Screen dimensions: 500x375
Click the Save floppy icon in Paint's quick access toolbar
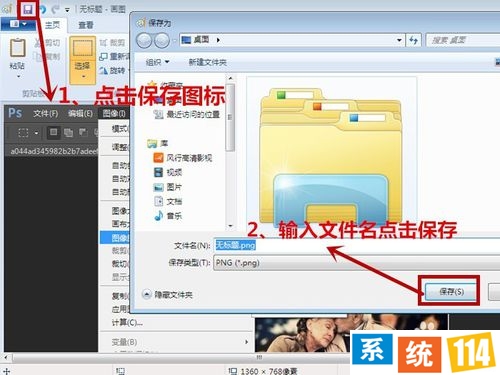[x=28, y=9]
